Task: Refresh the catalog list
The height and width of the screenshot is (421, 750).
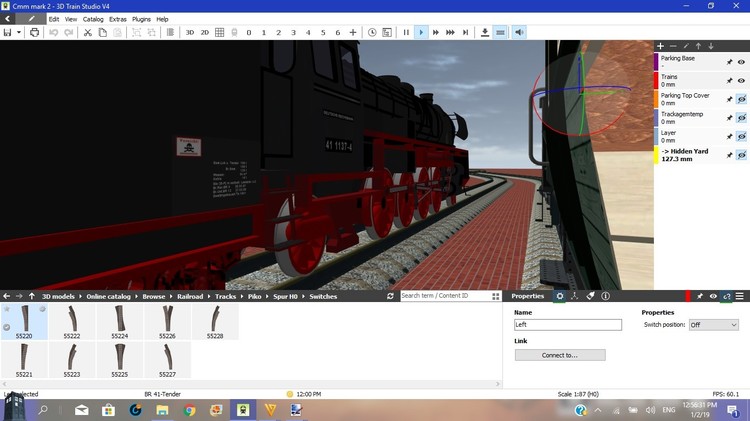Action: (x=390, y=296)
